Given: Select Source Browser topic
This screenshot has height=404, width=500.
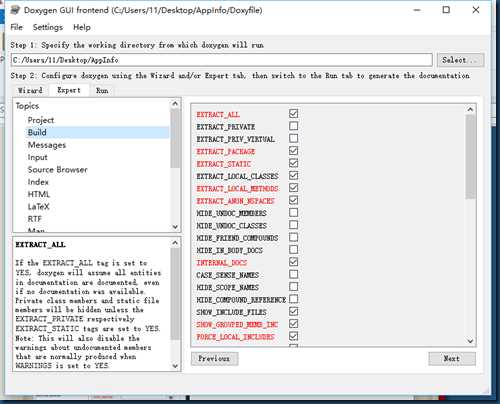Looking at the screenshot, I should click(x=57, y=170).
